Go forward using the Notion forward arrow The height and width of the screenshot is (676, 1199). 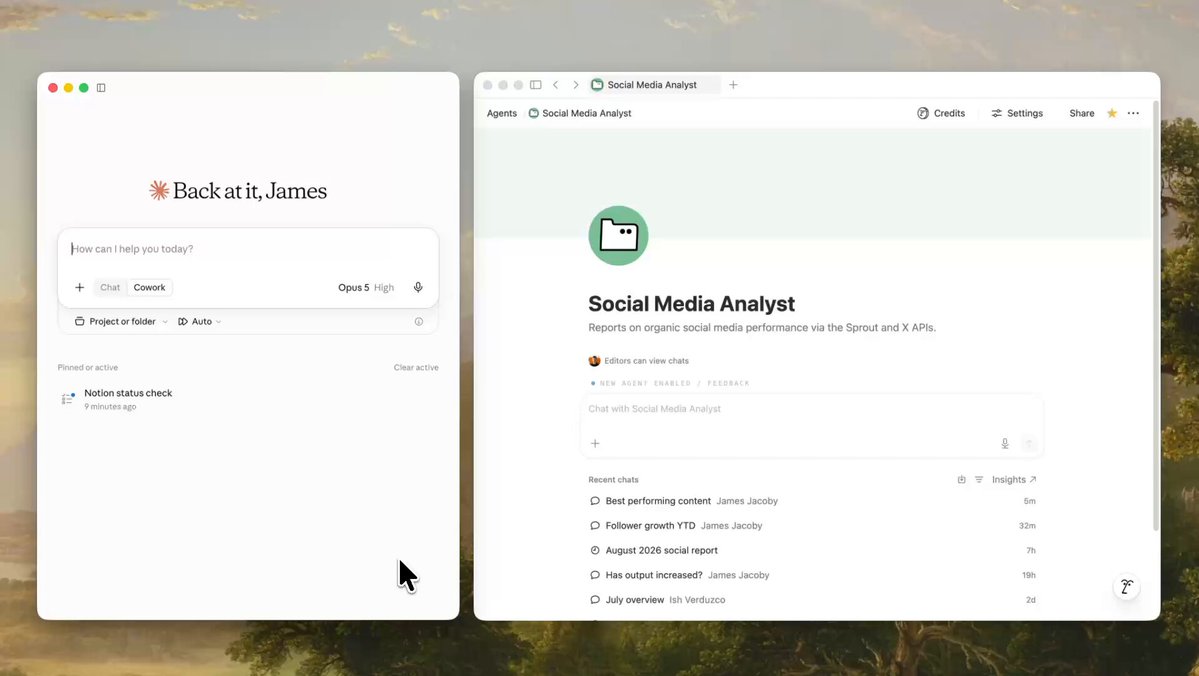(x=576, y=85)
